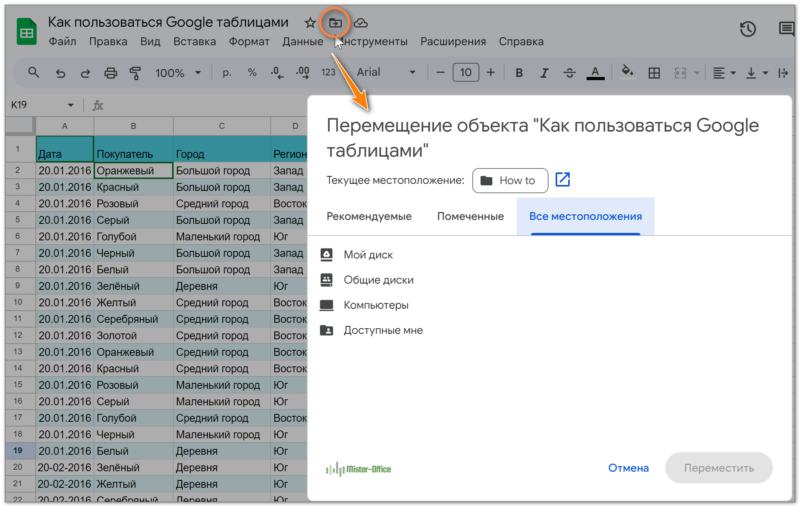This screenshot has height=507, width=800.
Task: Switch to Помеченные tab
Action: [x=470, y=216]
